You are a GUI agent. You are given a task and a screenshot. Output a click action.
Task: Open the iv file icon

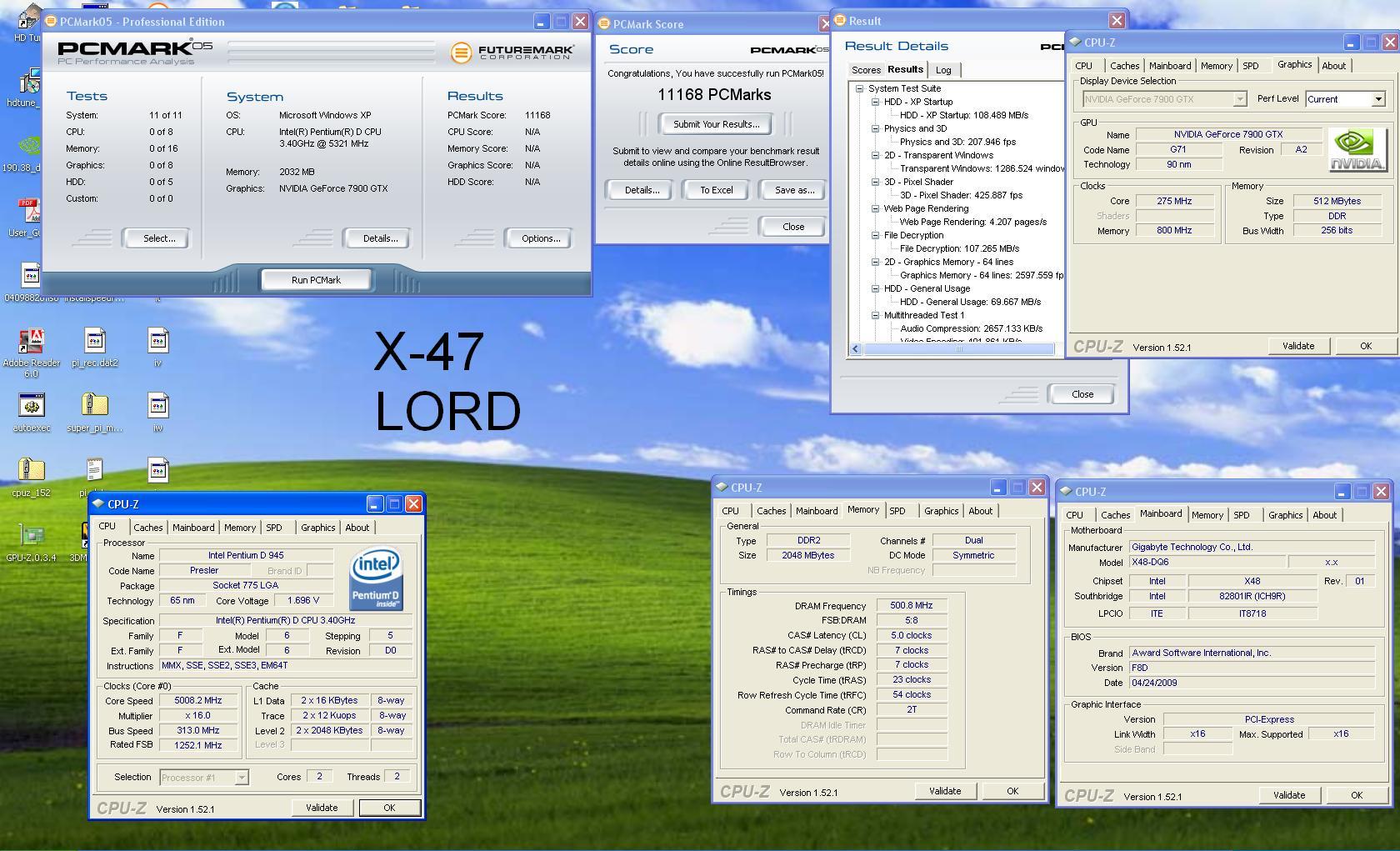158,348
